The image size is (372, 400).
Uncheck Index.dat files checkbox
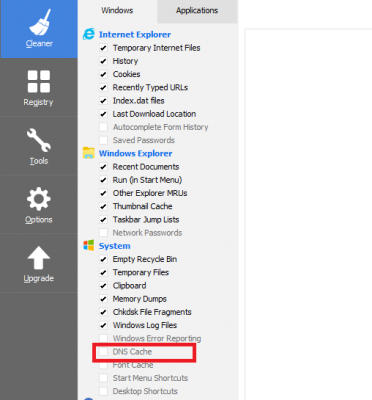103,101
